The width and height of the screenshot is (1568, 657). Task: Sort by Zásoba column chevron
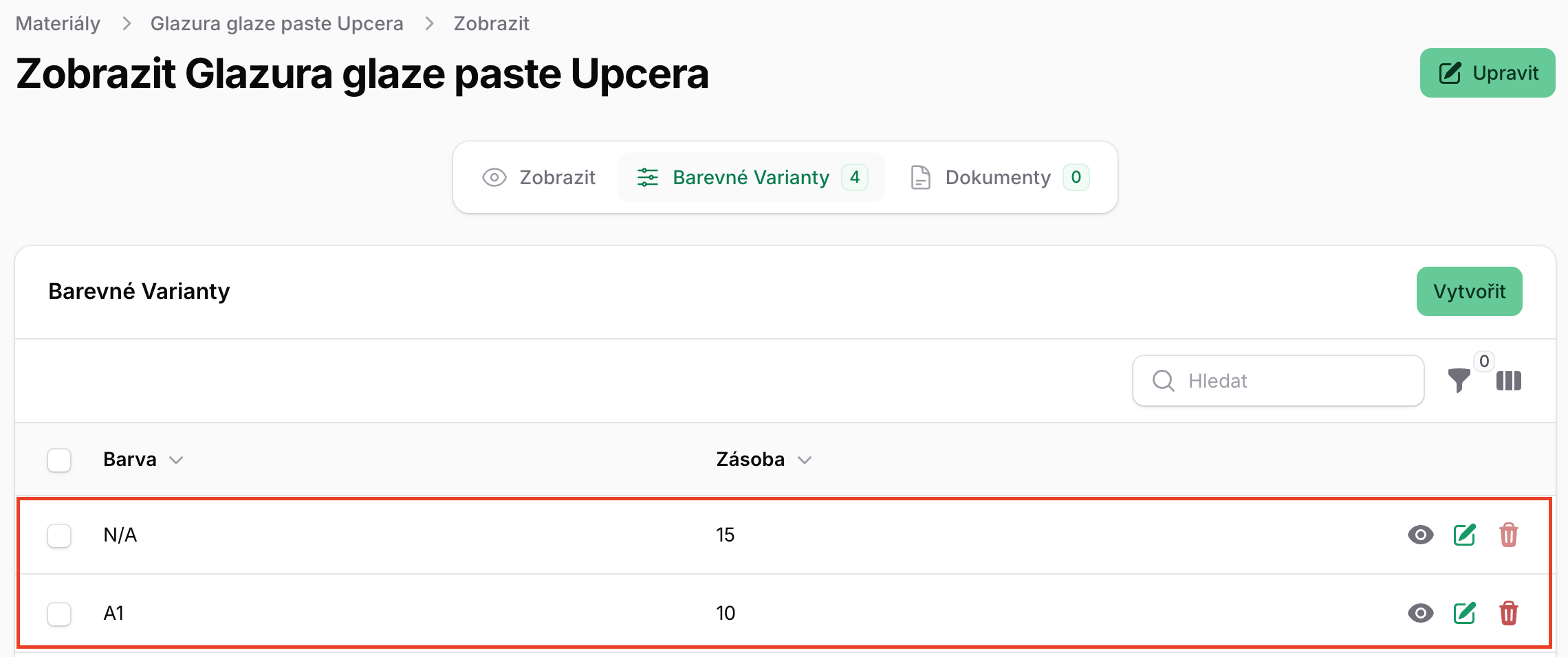click(805, 460)
